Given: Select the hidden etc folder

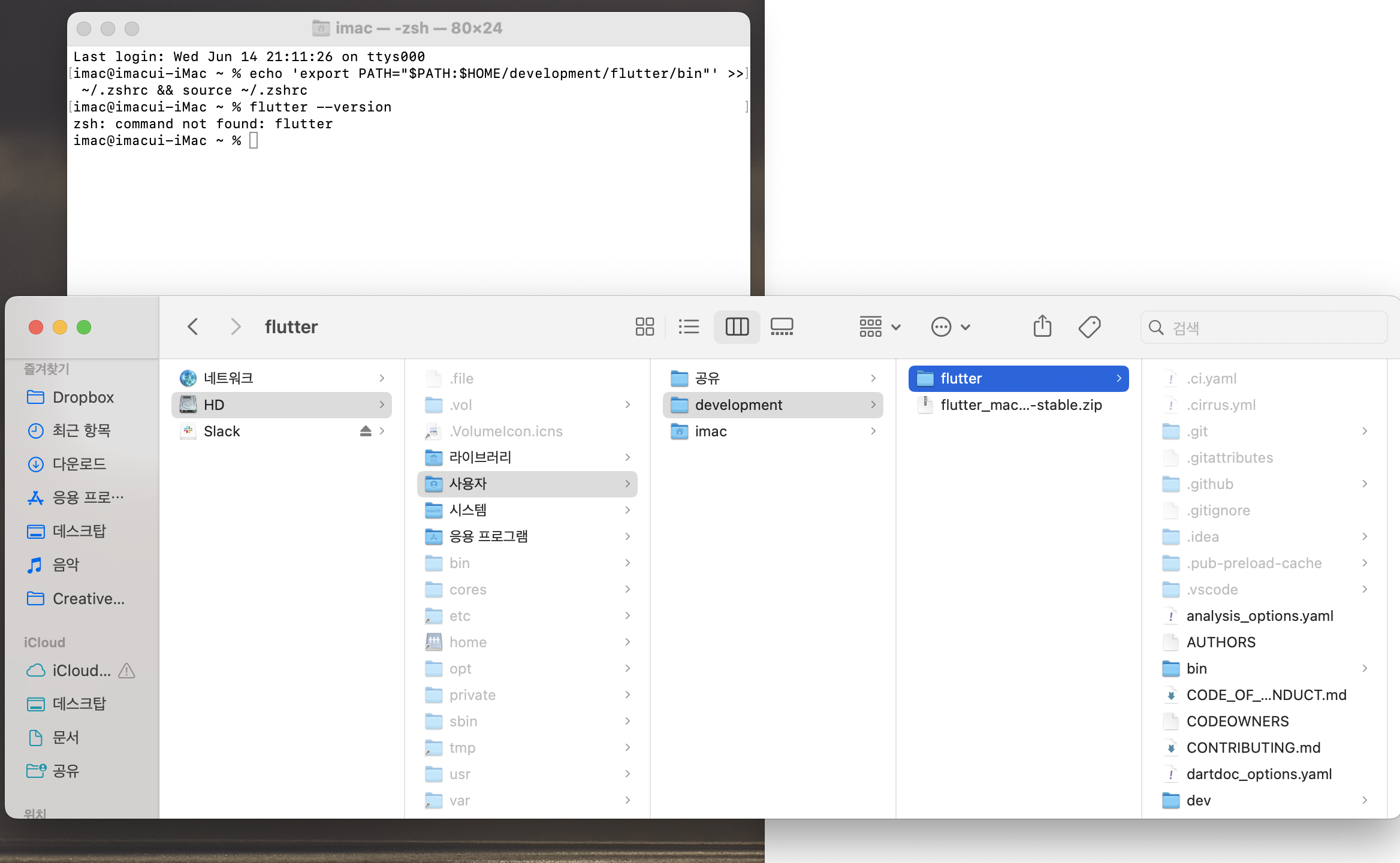Looking at the screenshot, I should 527,615.
